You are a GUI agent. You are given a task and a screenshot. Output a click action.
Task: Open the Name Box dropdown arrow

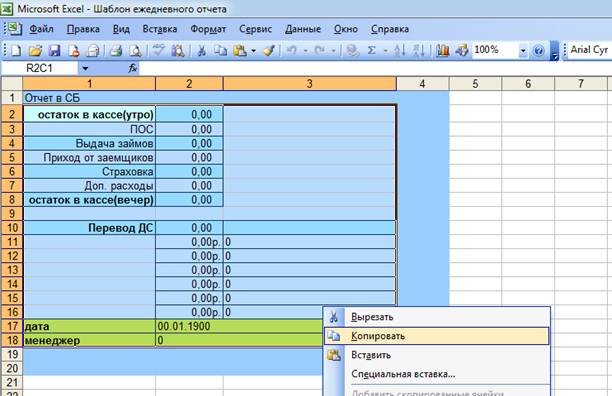(85, 69)
